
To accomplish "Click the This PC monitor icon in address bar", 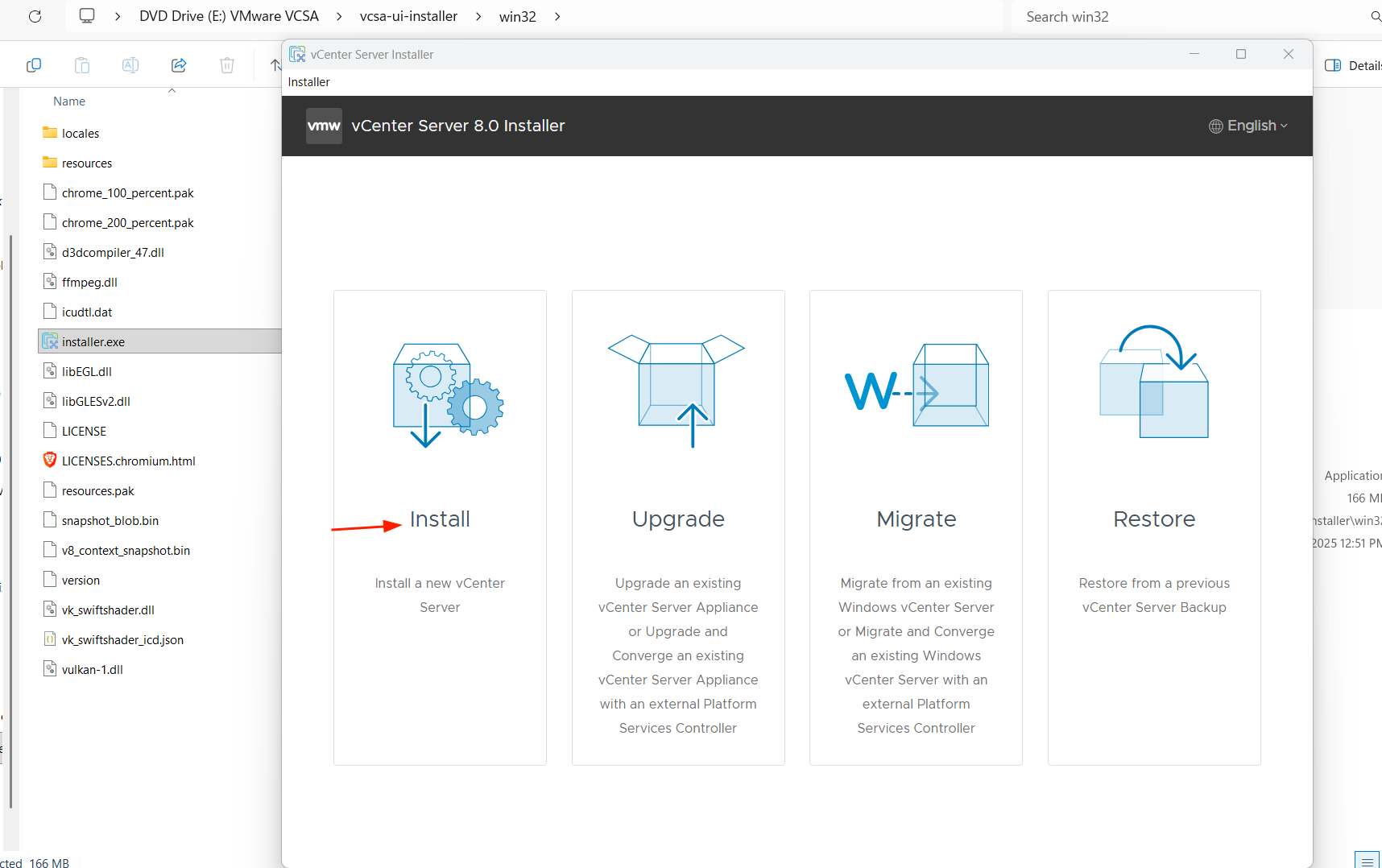I will [x=87, y=16].
